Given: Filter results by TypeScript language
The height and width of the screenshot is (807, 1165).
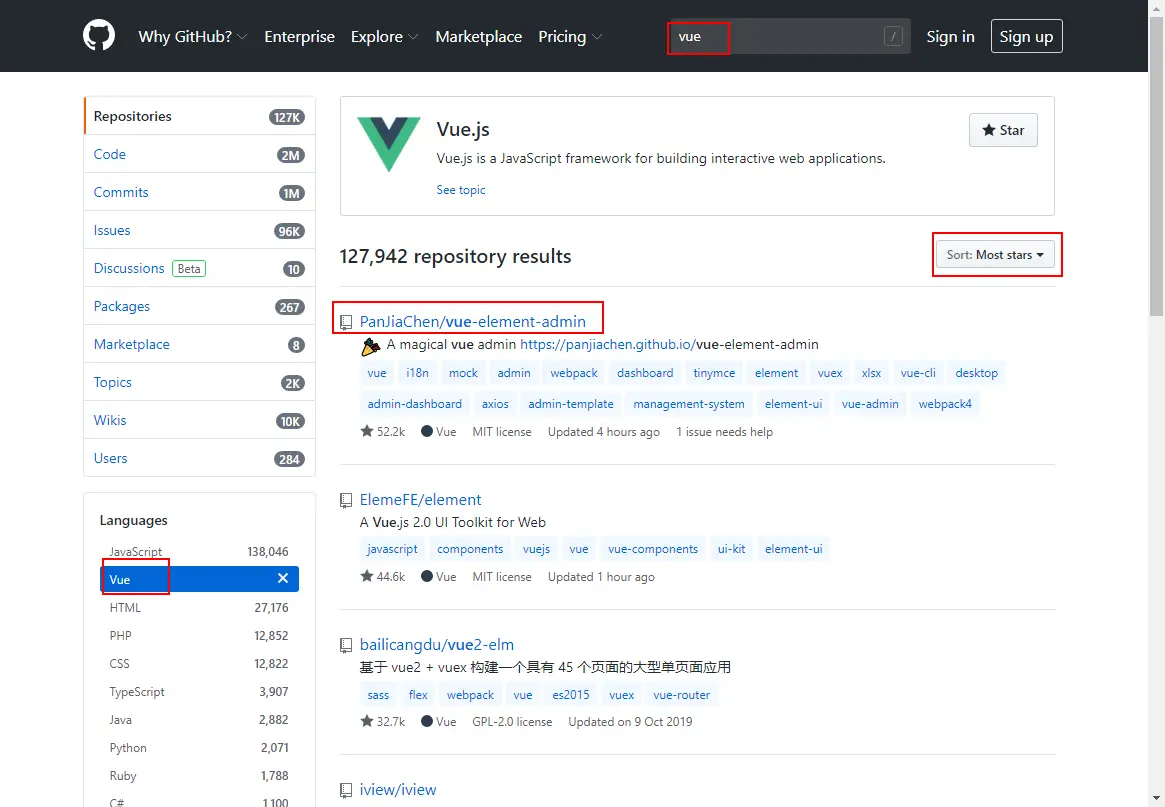Looking at the screenshot, I should [x=198, y=691].
